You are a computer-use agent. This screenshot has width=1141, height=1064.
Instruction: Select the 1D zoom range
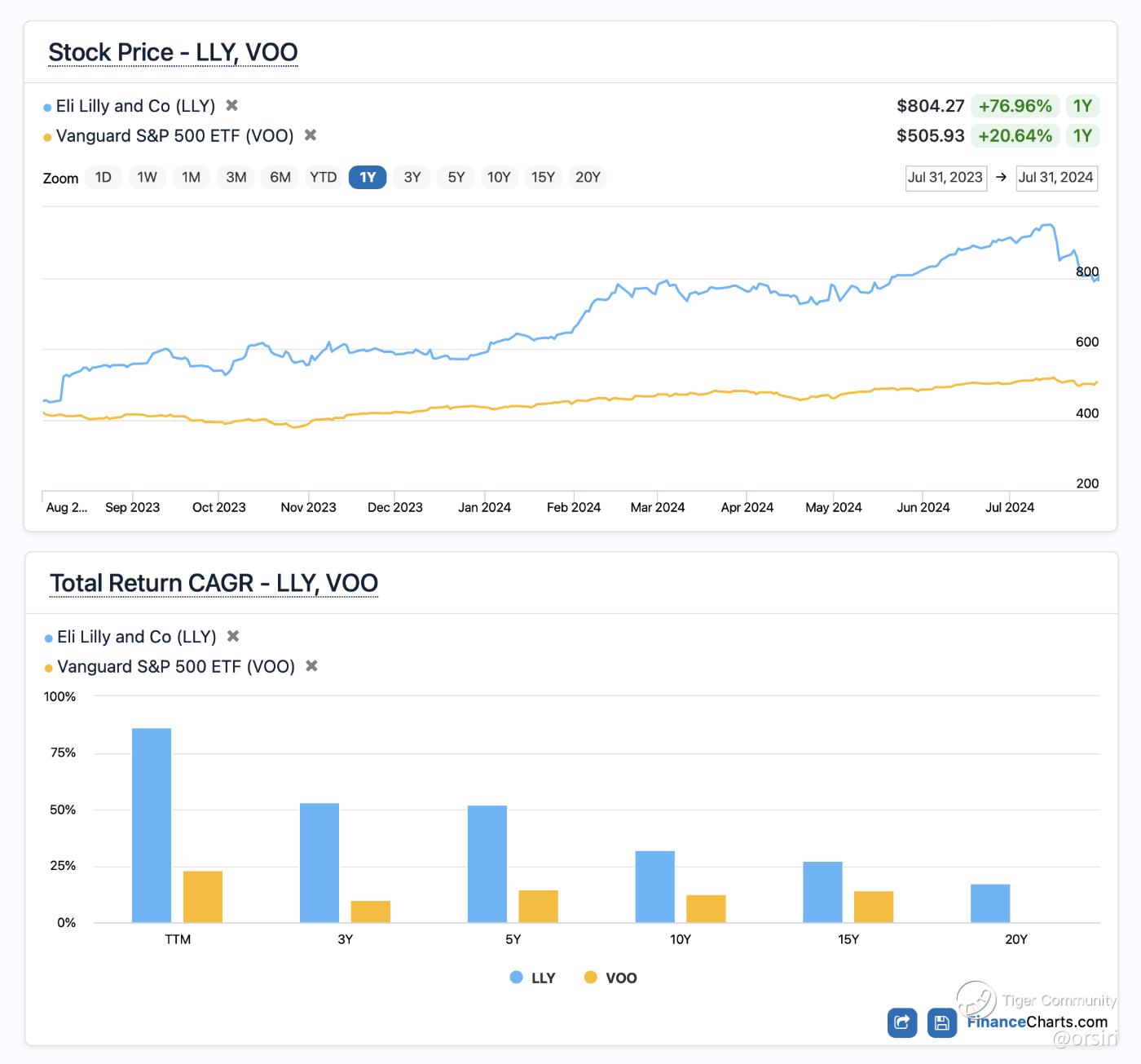click(x=104, y=178)
